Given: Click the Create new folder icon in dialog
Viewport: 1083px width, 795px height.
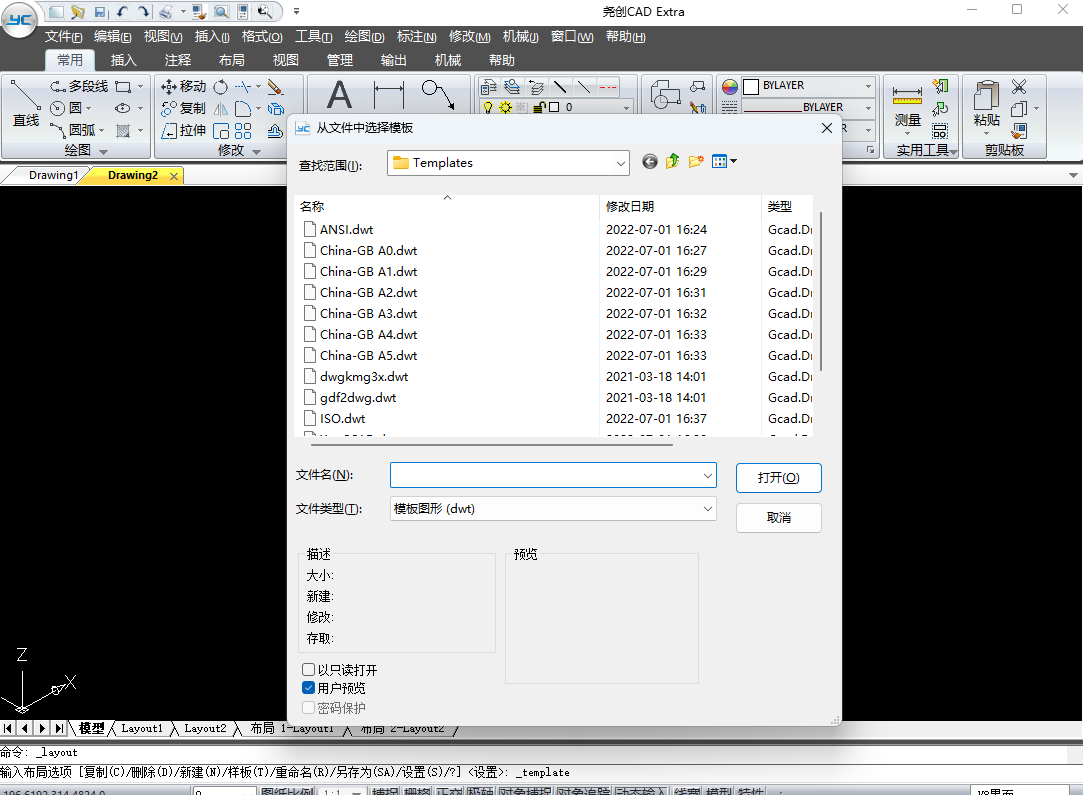Looking at the screenshot, I should click(696, 162).
